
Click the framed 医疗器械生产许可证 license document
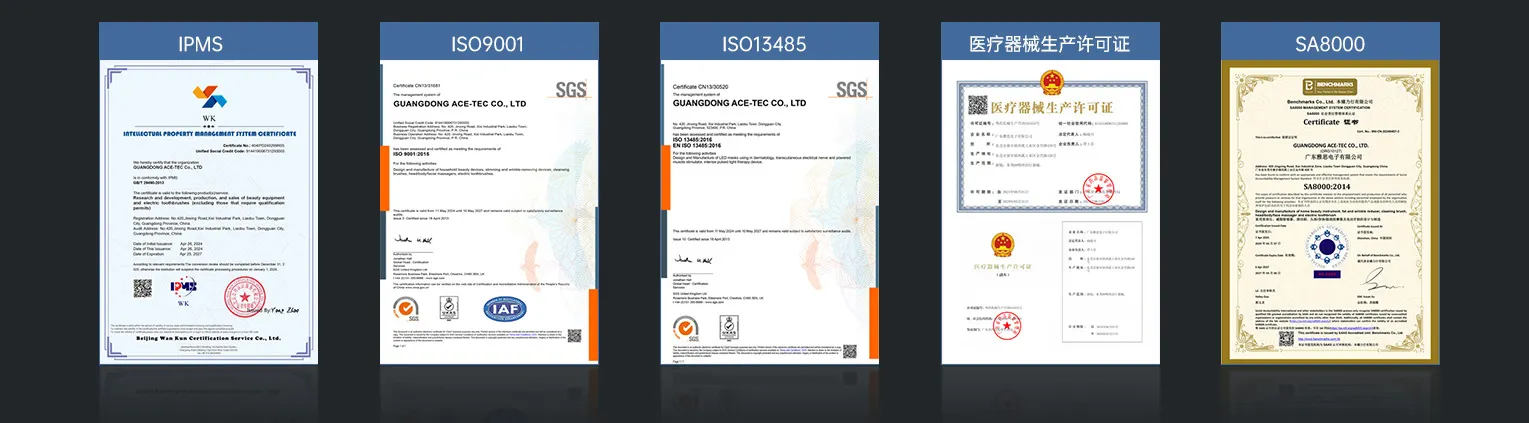click(x=1049, y=145)
